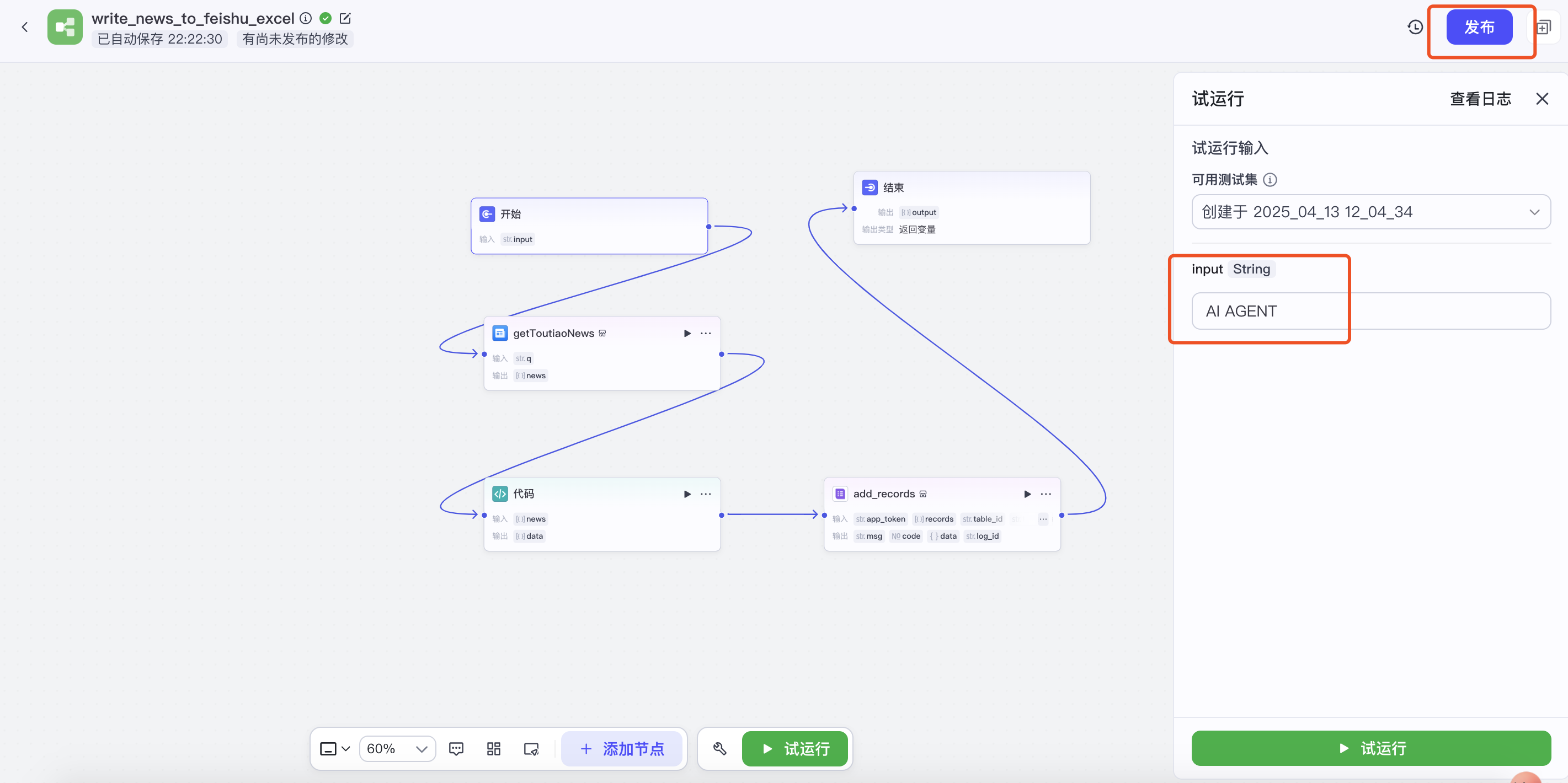Open the comment icon in the bottom toolbar
Viewport: 1568px width, 783px height.
pos(456,748)
